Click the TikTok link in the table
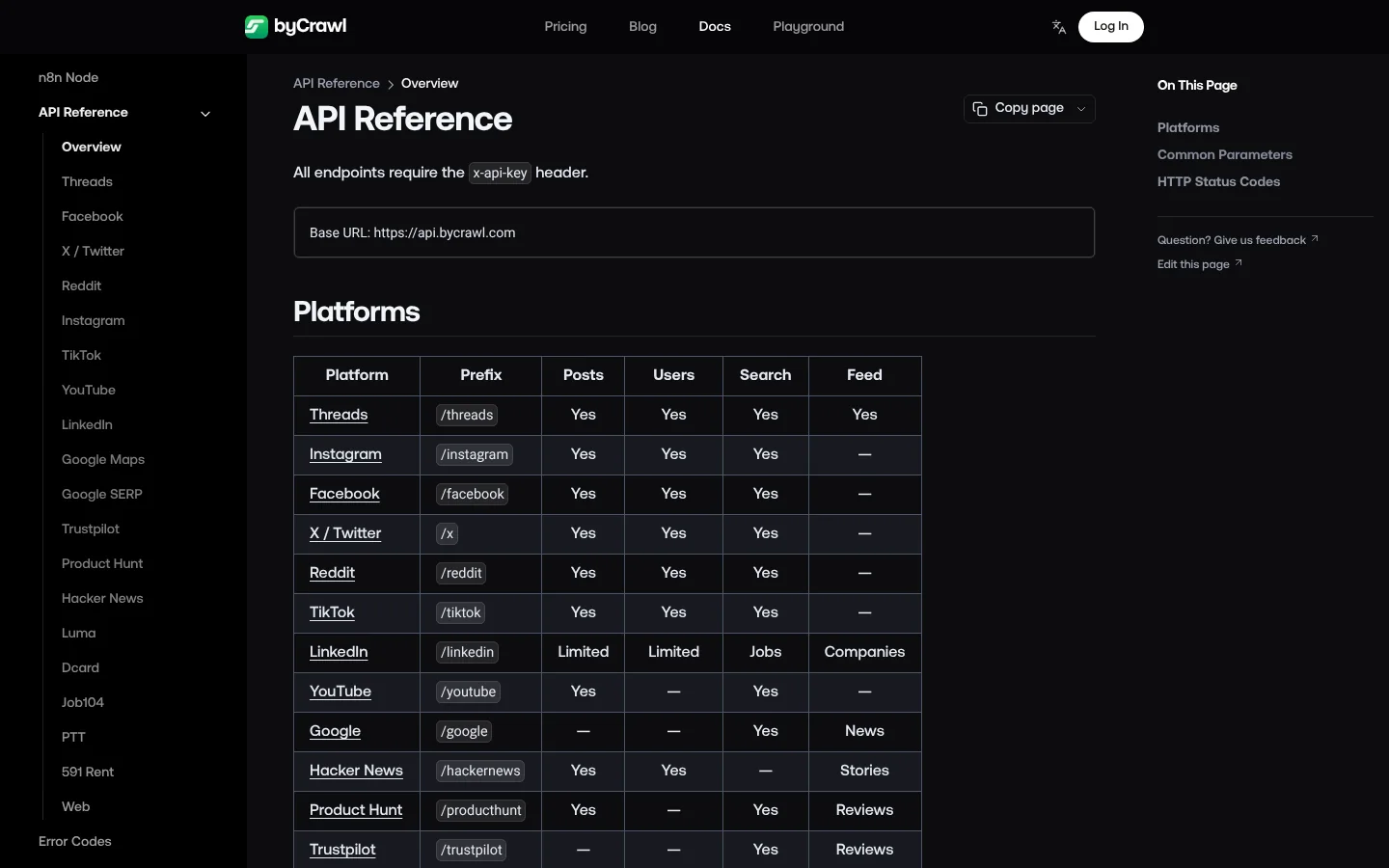 point(332,612)
